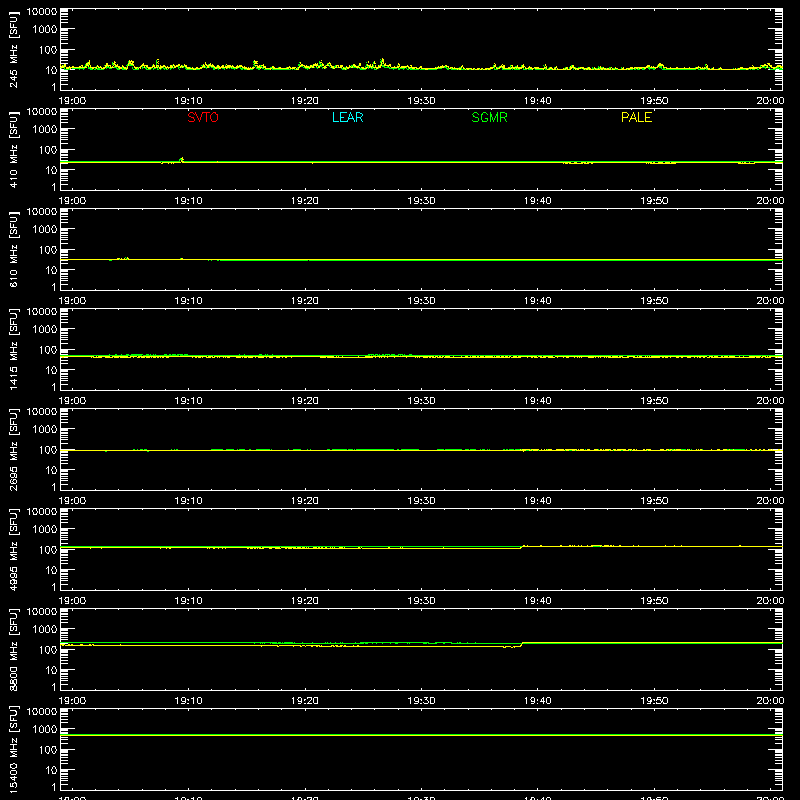Click 19:10 time label under 2695 MHz plot
This screenshot has width=800, height=800.
[188, 501]
